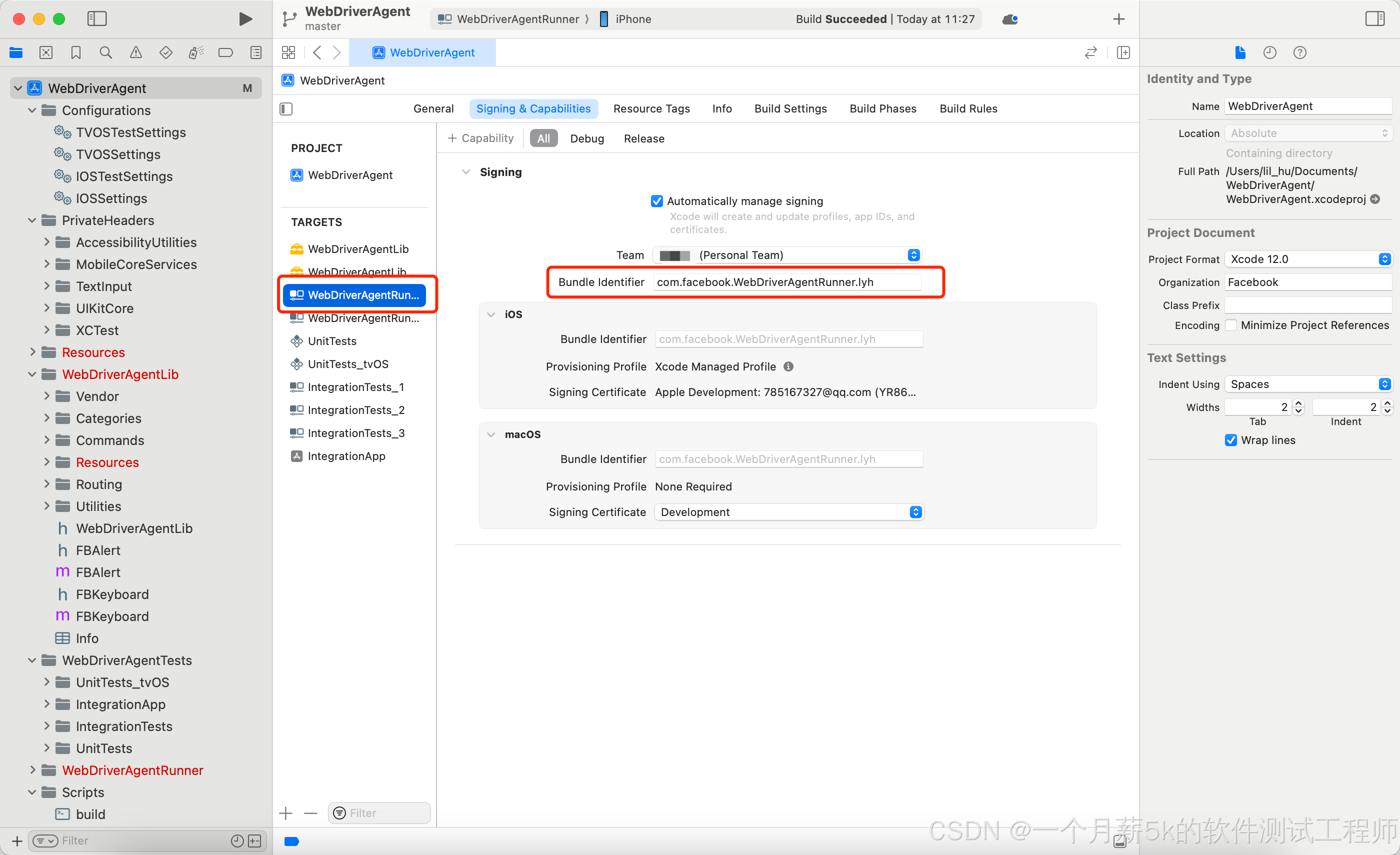Collapse the Configurations folder
The height and width of the screenshot is (855, 1400).
coord(32,110)
